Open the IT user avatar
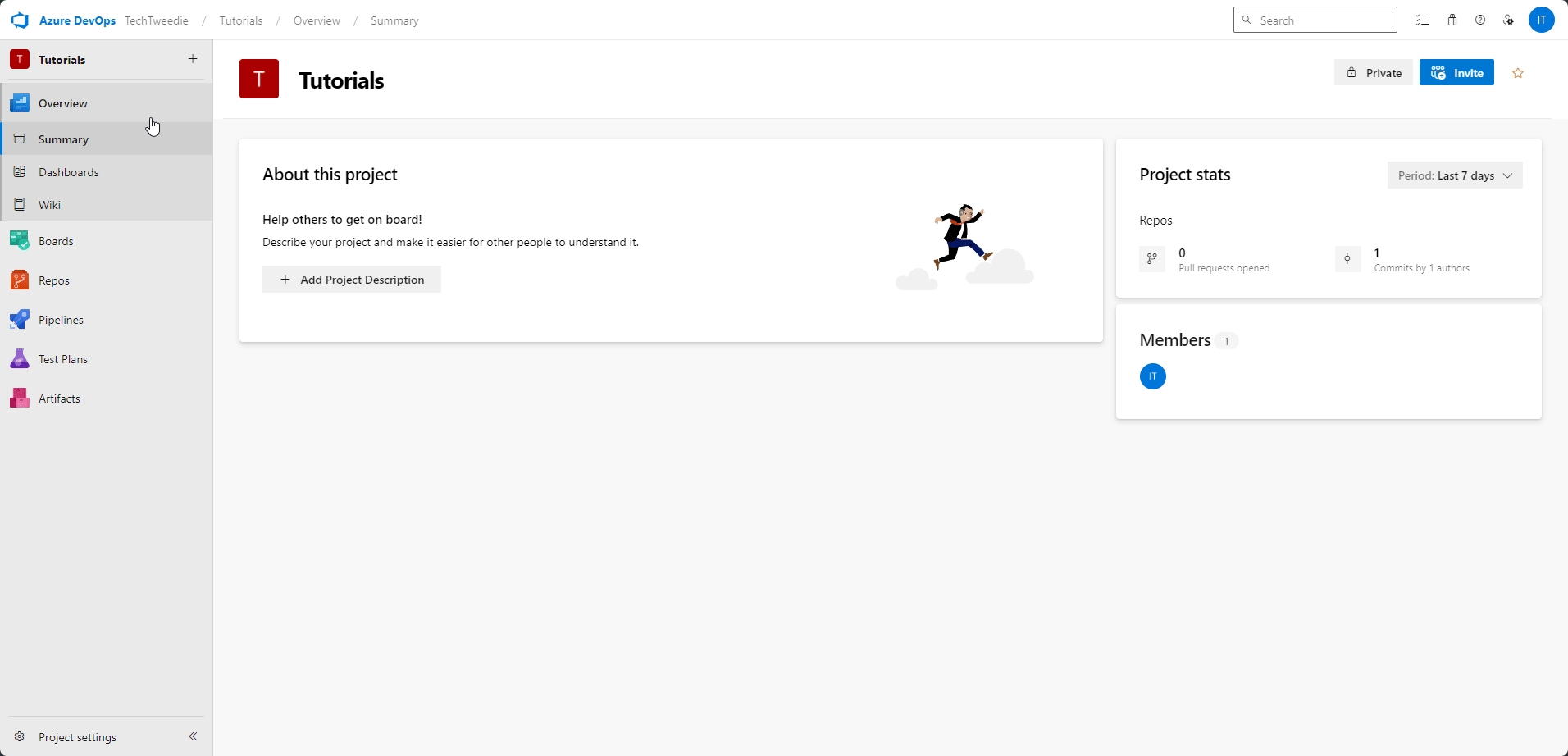The height and width of the screenshot is (756, 1568). point(1542,20)
